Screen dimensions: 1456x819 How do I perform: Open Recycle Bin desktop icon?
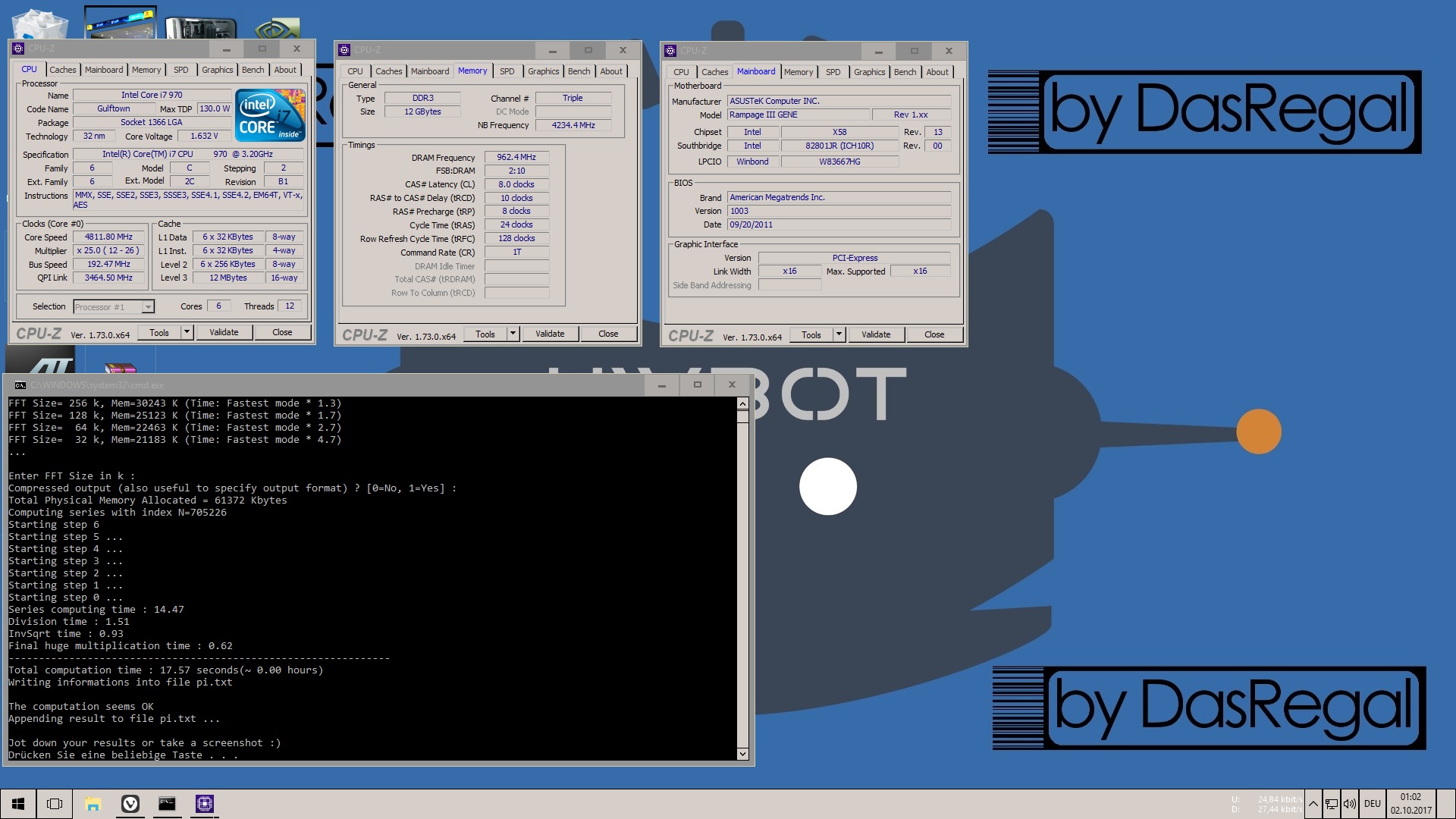tap(40, 23)
